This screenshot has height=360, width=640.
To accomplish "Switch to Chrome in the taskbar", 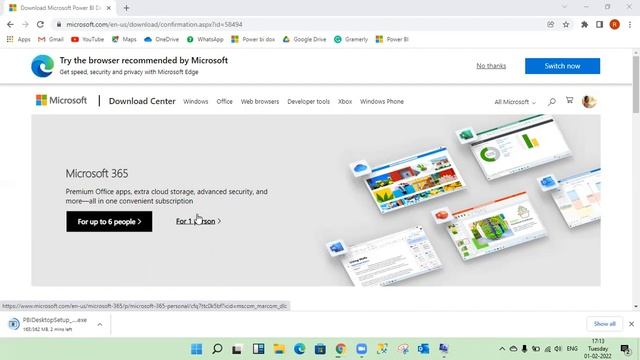I will [x=341, y=349].
